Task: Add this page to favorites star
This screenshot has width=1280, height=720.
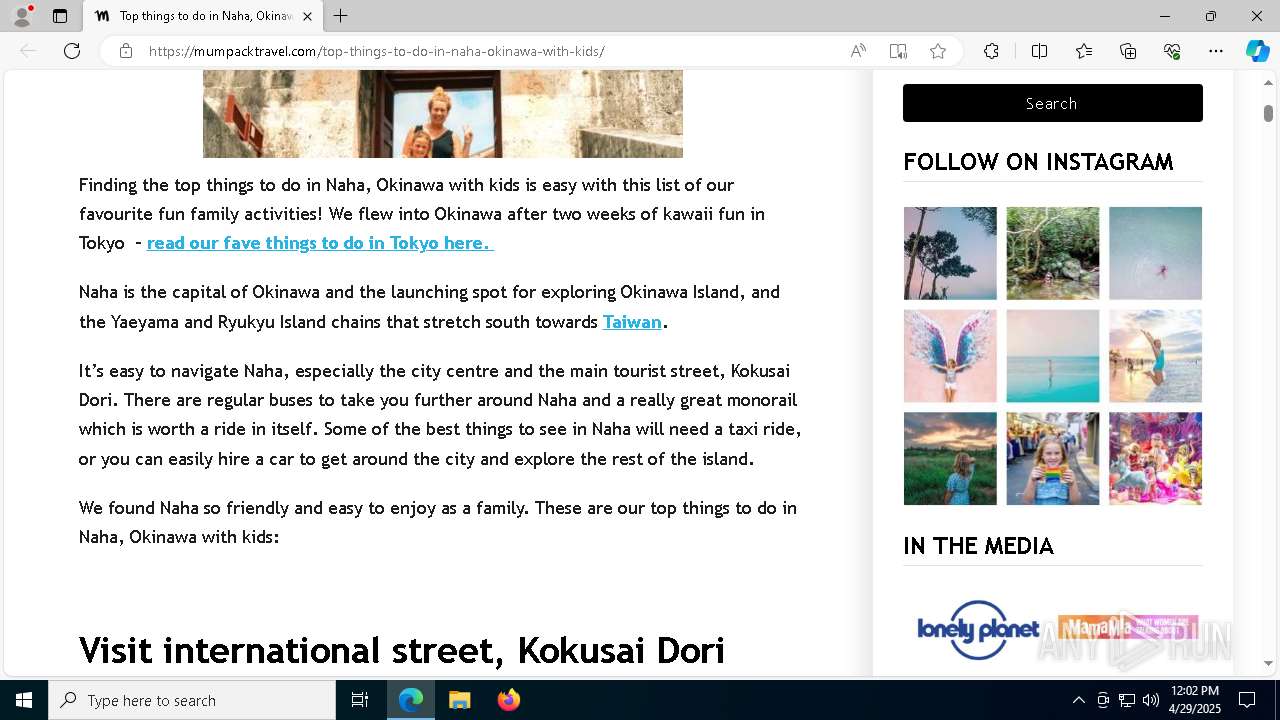Action: [938, 51]
